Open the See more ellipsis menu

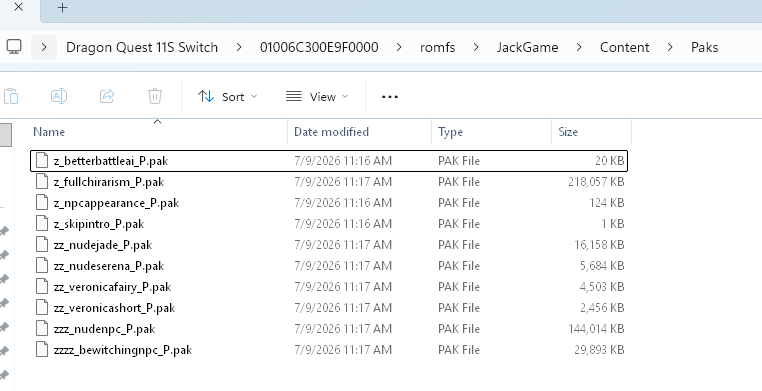pyautogui.click(x=390, y=97)
